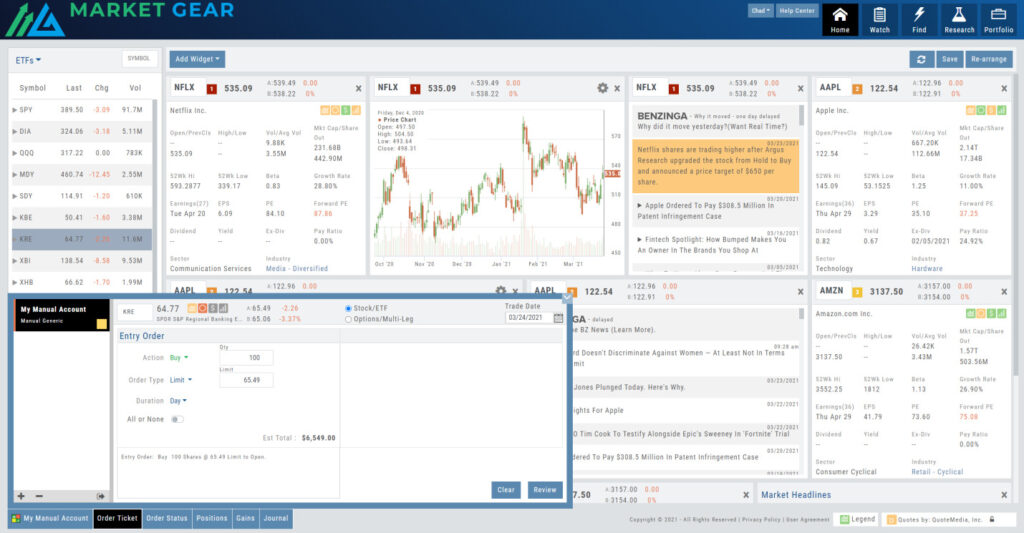Screen dimensions: 1024x533
Task: Click the quick-action icons next to Amazon.com Inc.
Action: click(x=986, y=314)
